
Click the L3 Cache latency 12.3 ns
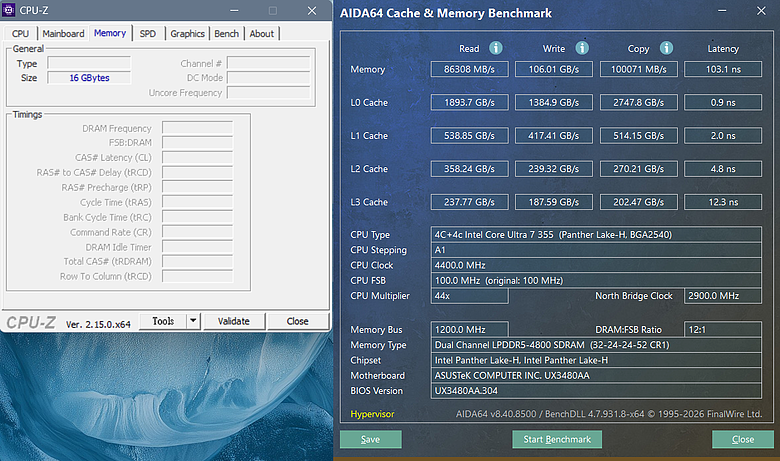(723, 202)
